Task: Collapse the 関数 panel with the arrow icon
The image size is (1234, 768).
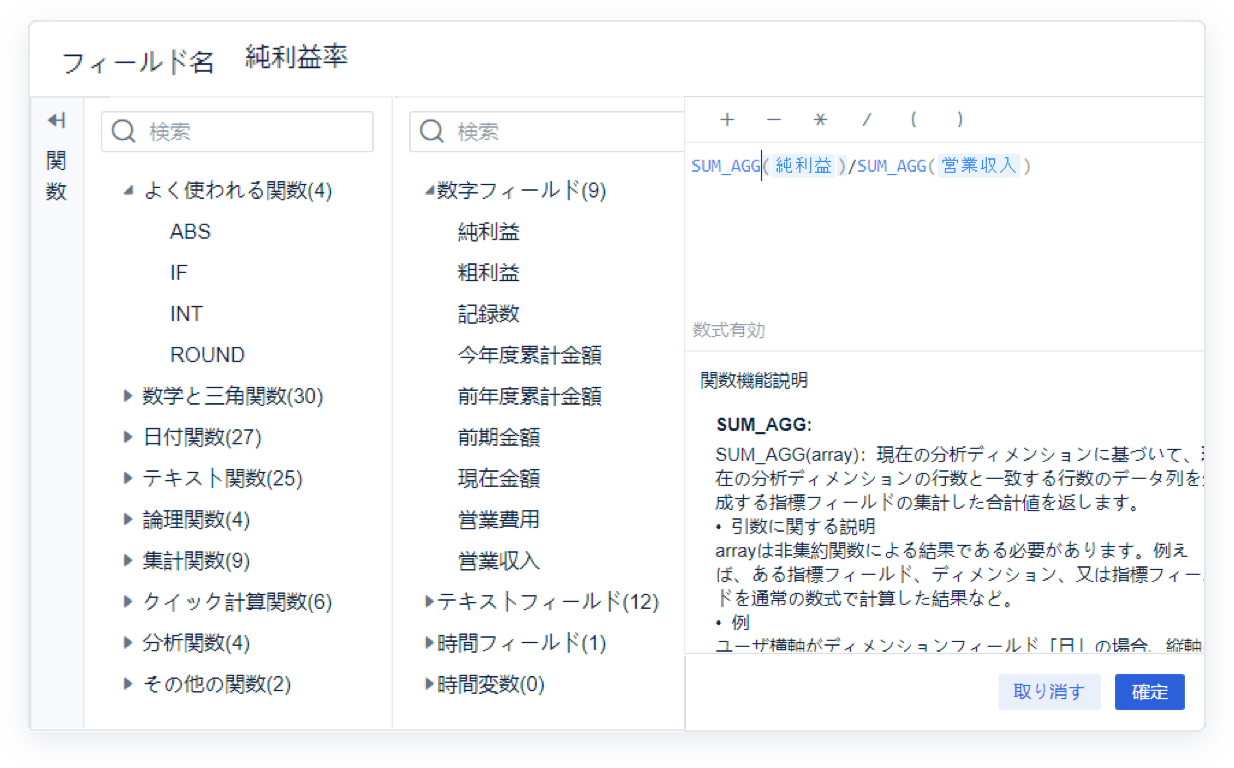Action: point(57,119)
